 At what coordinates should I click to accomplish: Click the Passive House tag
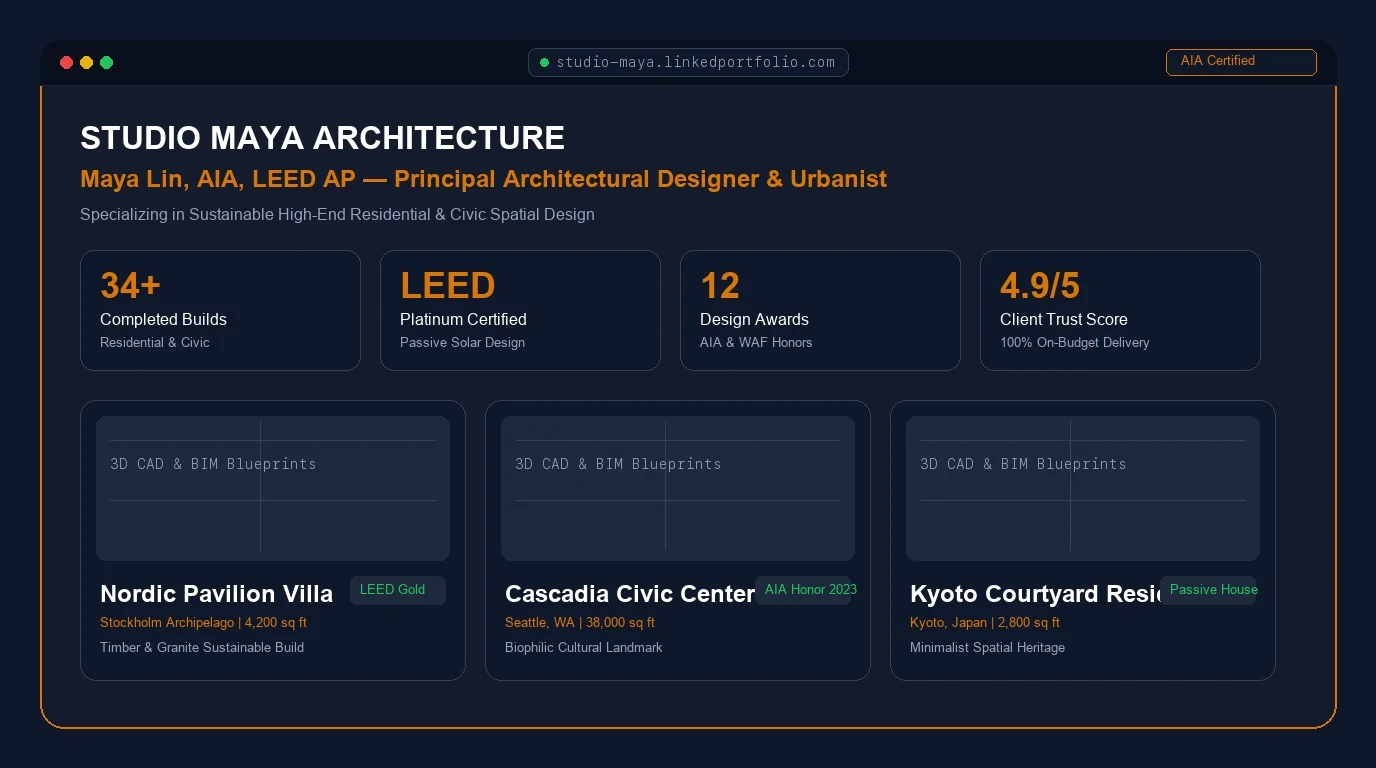[x=1209, y=590]
